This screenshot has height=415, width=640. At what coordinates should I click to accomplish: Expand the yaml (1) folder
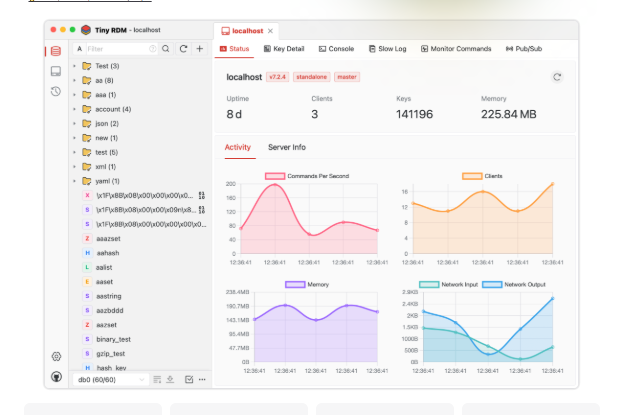click(x=75, y=181)
